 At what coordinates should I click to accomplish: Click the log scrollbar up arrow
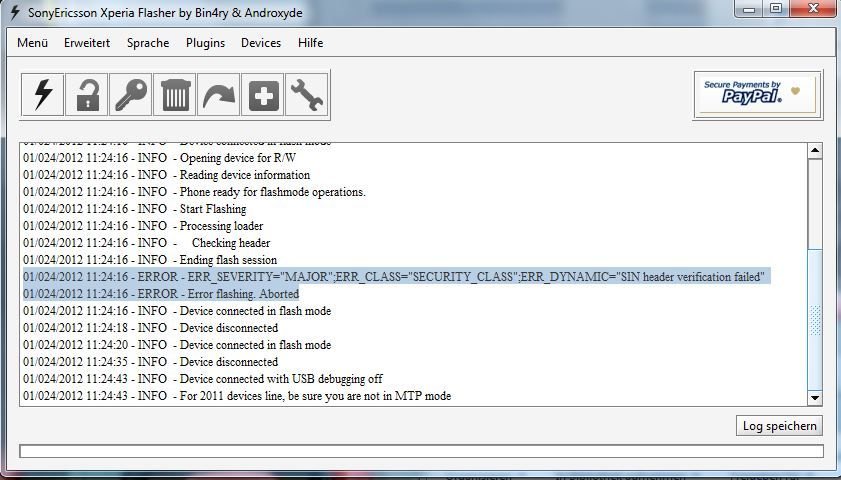(815, 151)
